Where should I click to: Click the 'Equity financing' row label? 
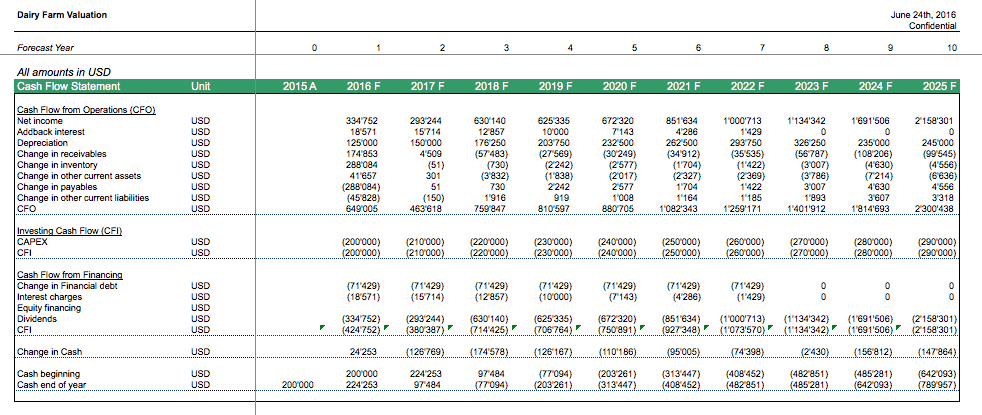pyautogui.click(x=49, y=307)
